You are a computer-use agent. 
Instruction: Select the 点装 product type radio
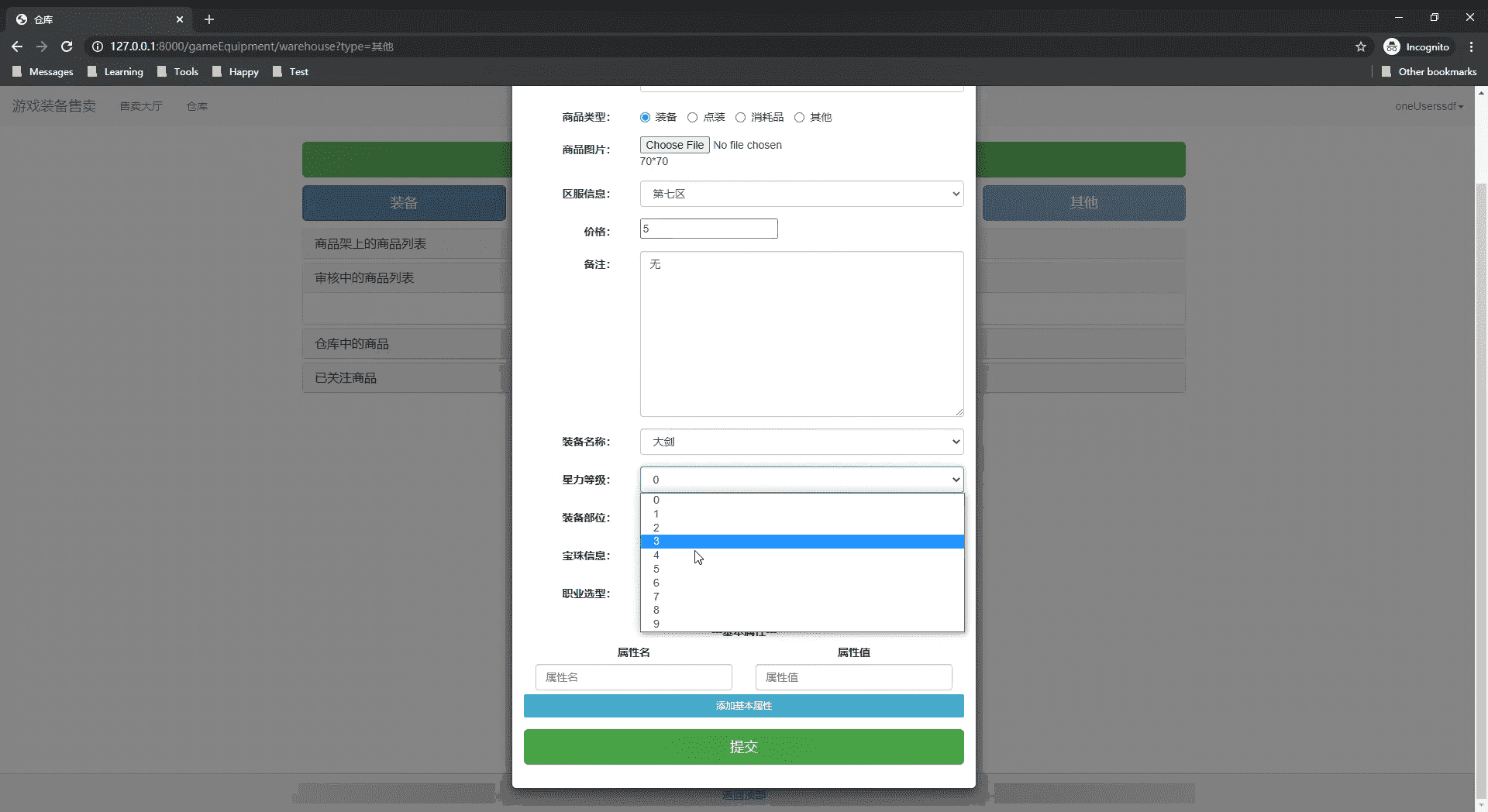[x=693, y=117]
